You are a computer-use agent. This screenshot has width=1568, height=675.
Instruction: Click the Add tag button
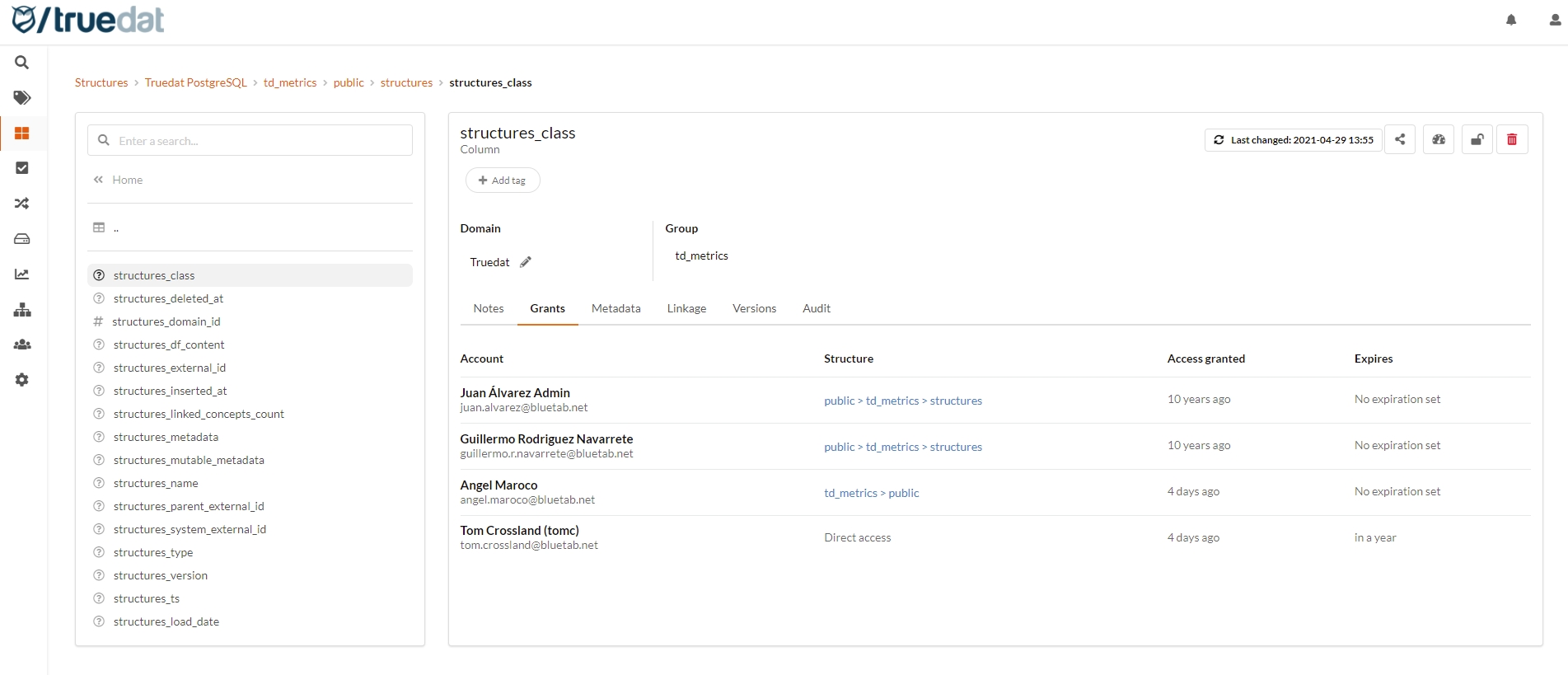coord(503,180)
